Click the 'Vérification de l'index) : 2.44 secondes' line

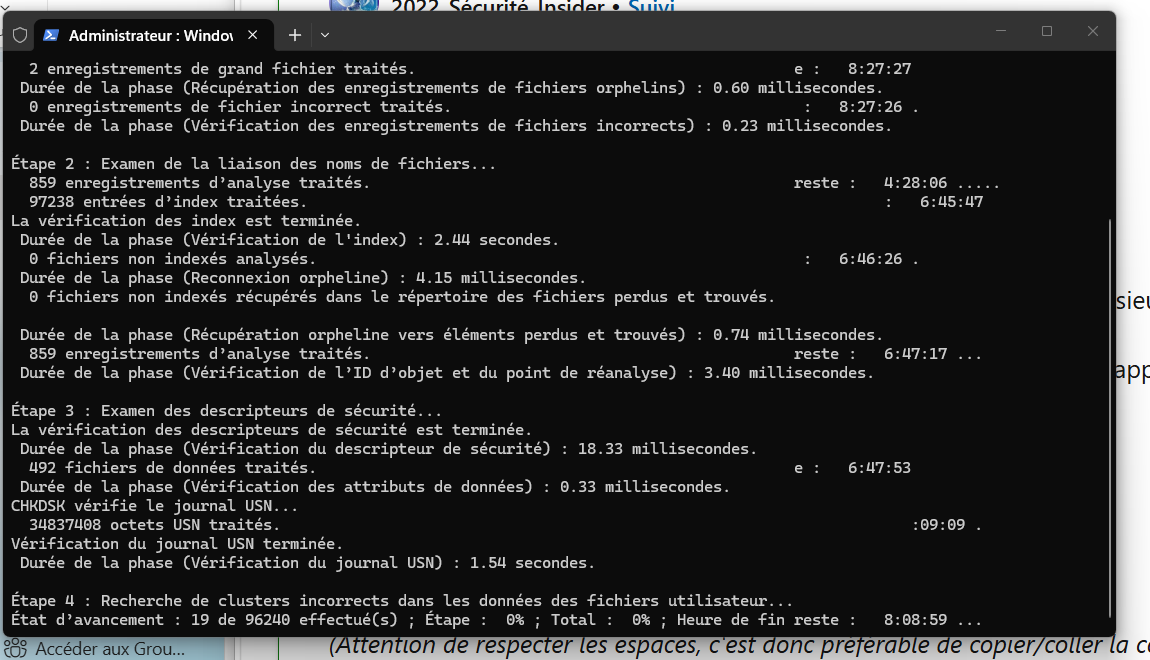coord(289,240)
